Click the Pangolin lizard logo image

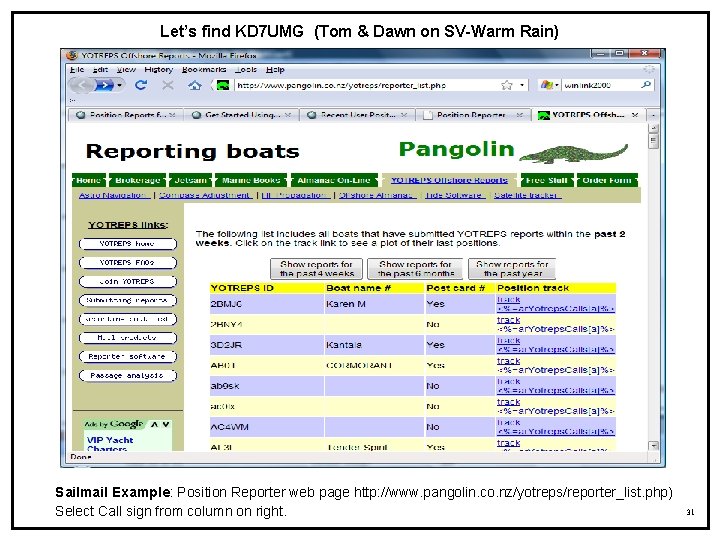574,153
